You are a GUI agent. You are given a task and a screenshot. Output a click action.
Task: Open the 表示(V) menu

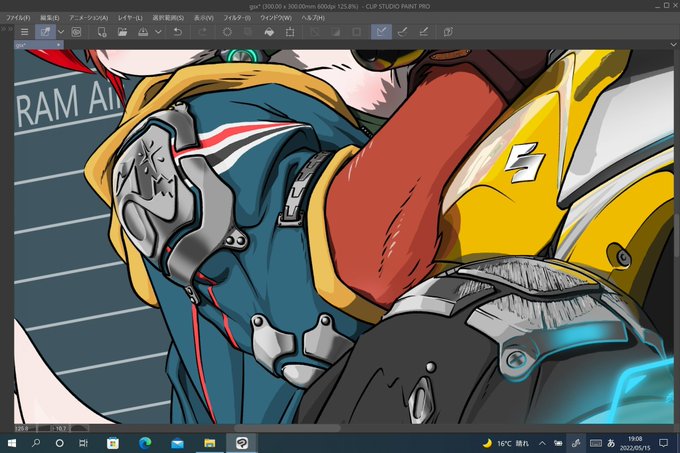[203, 18]
